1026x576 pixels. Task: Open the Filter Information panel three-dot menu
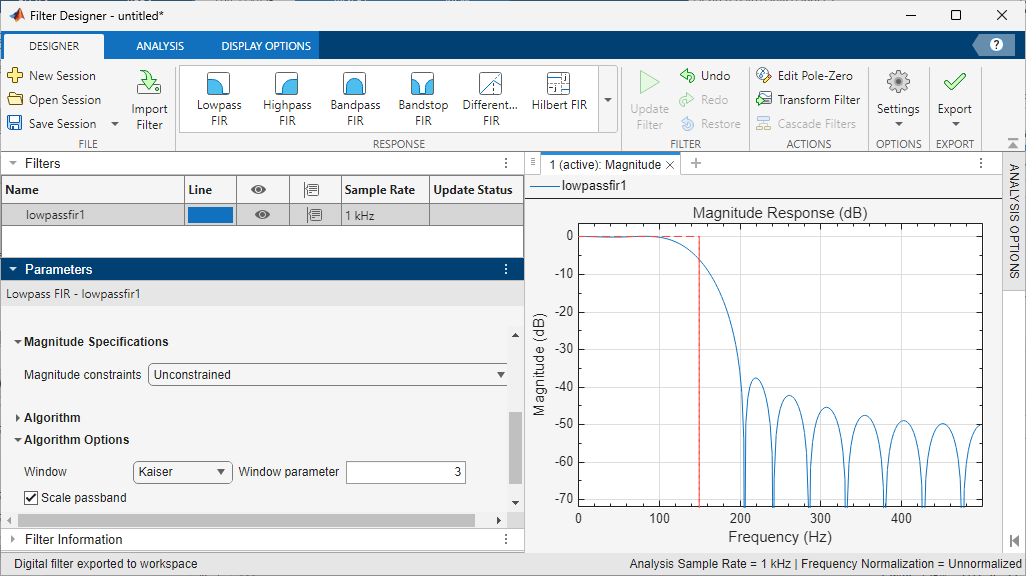pos(506,539)
